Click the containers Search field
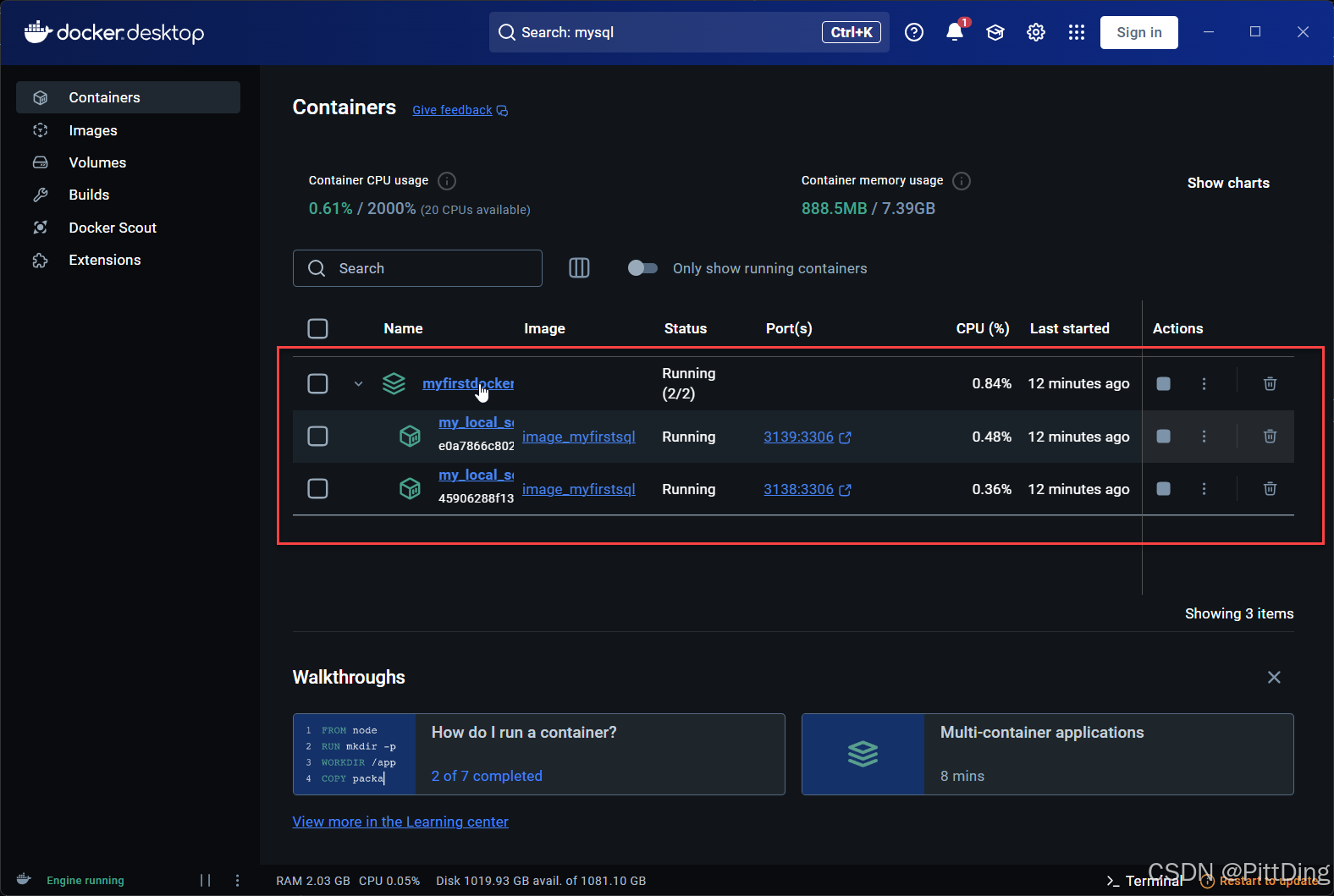Image resolution: width=1334 pixels, height=896 pixels. point(417,268)
